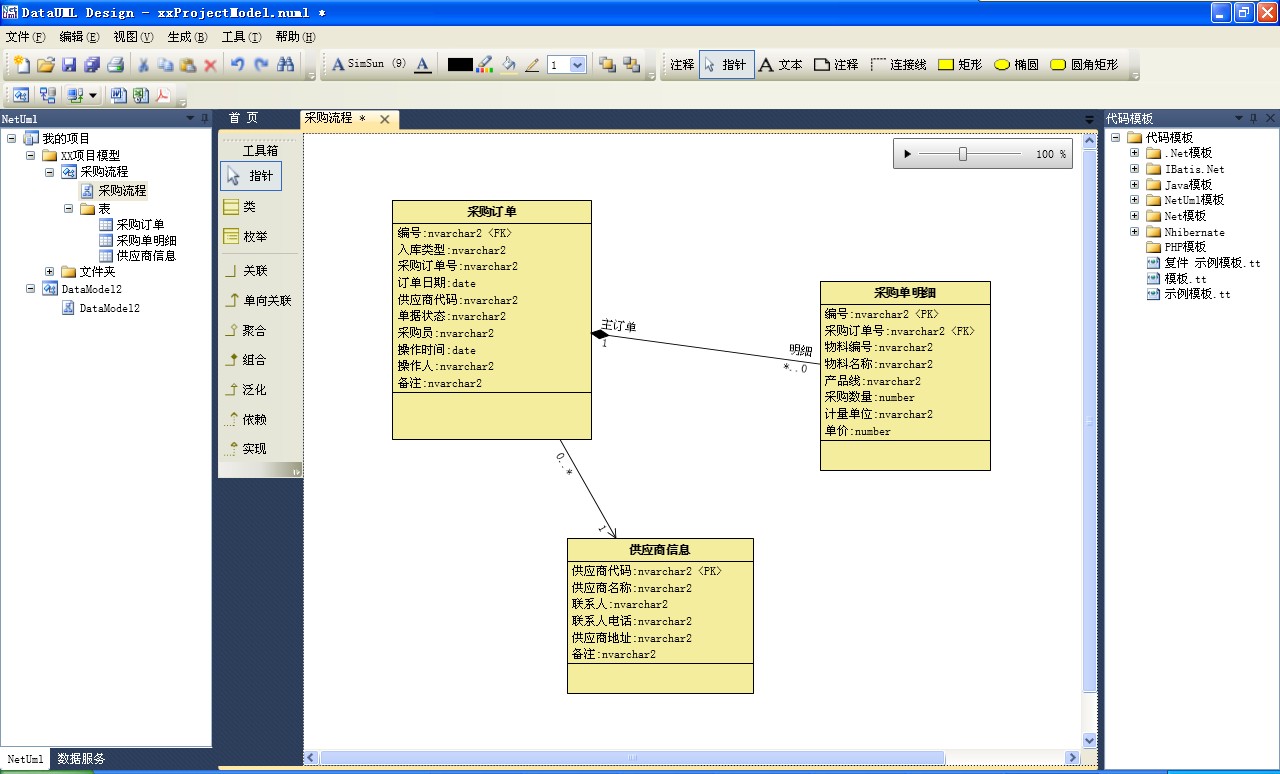The image size is (1280, 774).
Task: Switch to the 数据服务 bottom tab
Action: 81,758
